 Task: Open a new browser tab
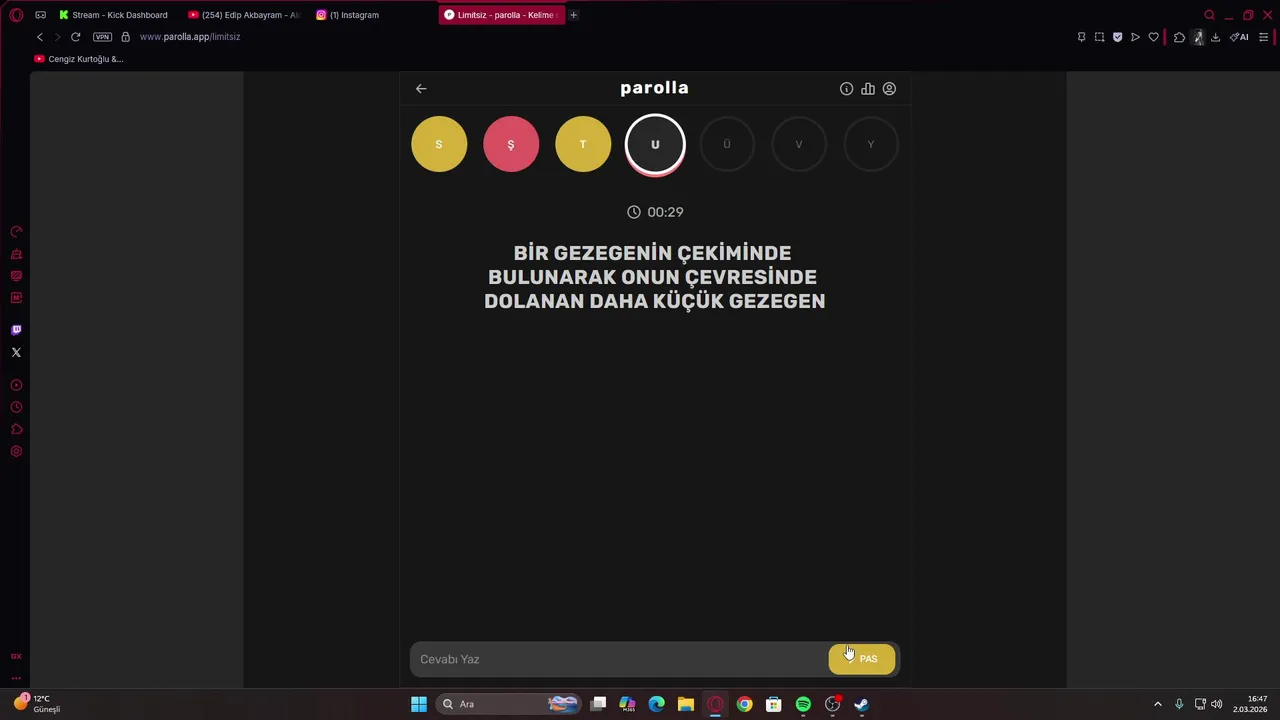coord(573,15)
